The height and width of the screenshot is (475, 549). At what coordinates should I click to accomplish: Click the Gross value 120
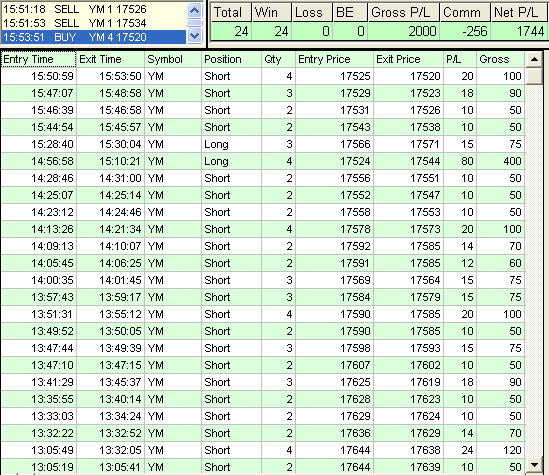point(501,450)
